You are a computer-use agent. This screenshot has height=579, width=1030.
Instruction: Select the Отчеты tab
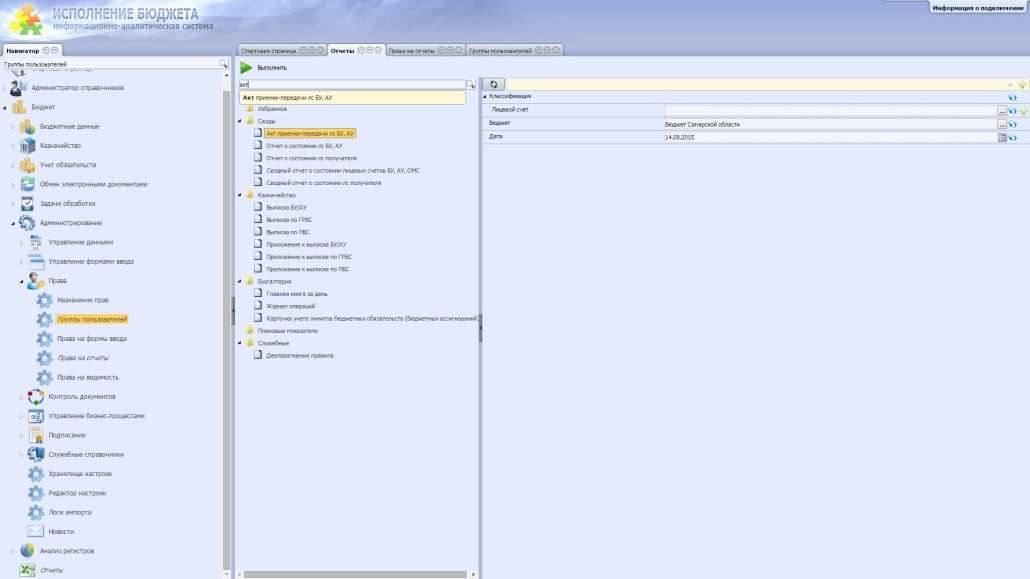[x=342, y=51]
